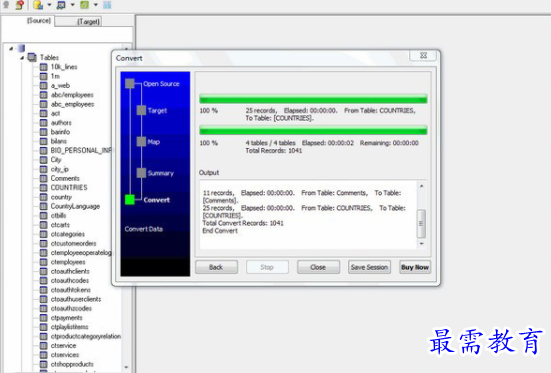Close the Convert dialog with X button
The image size is (551, 373).
(423, 55)
